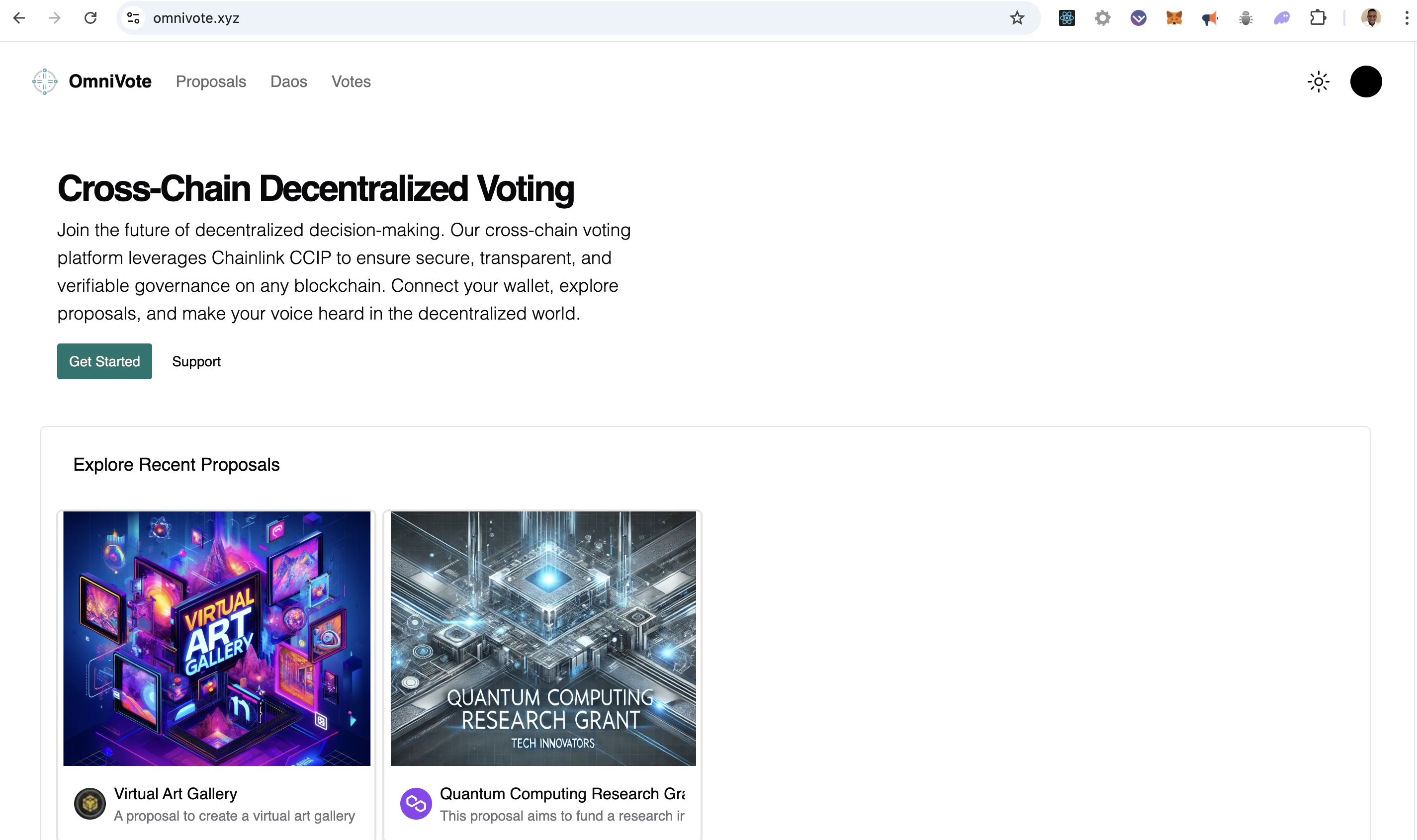Viewport: 1417px width, 840px height.
Task: Reload the page with the refresh icon
Action: [x=90, y=18]
